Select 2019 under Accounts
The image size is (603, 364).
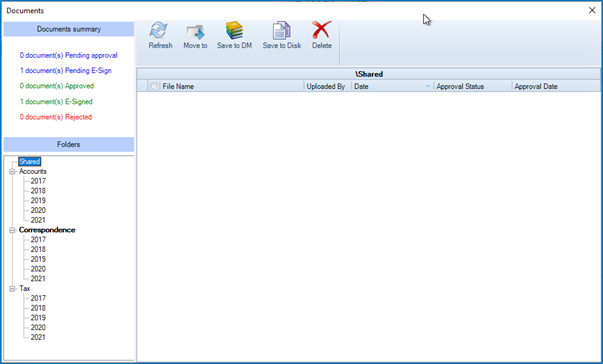[x=38, y=201]
